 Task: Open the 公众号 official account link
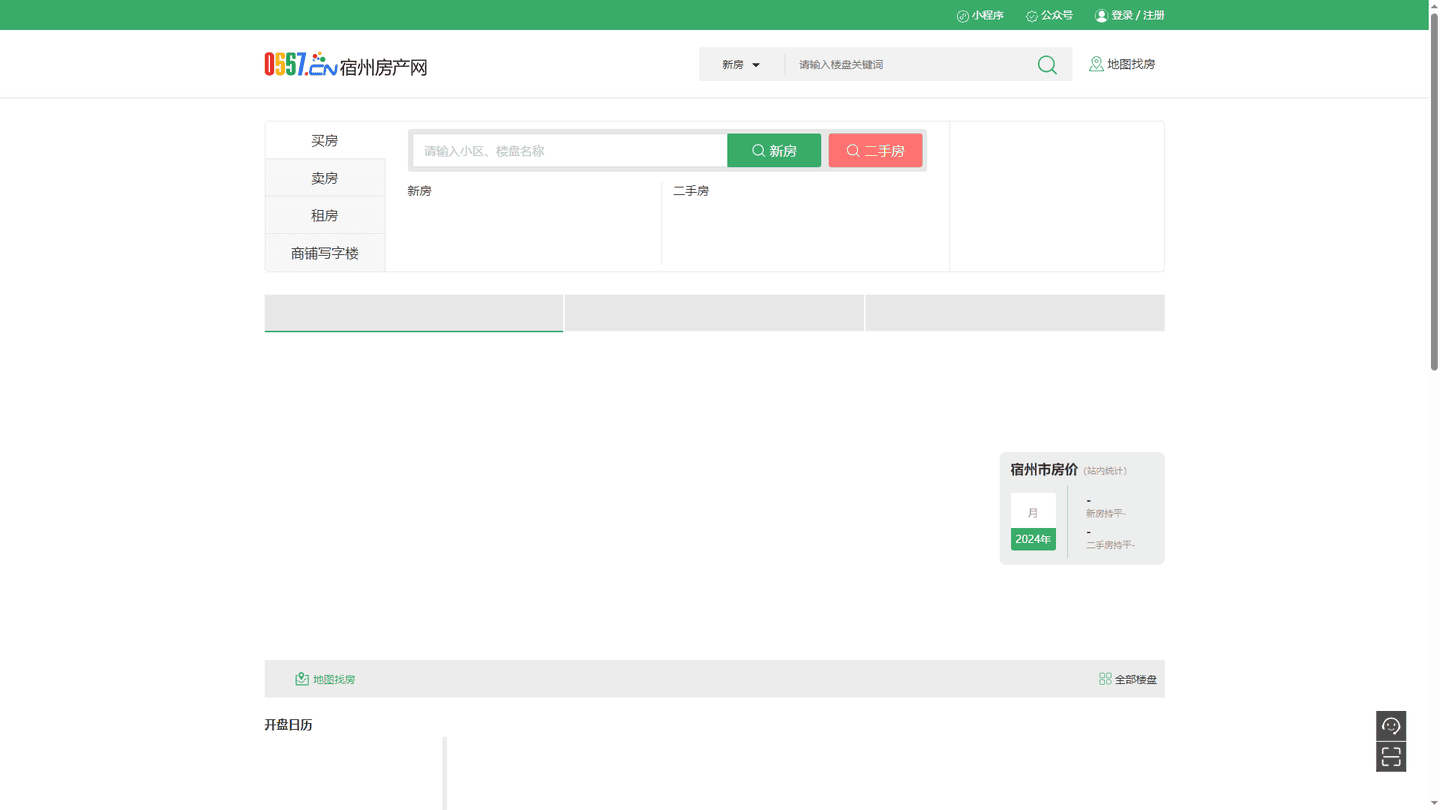[1049, 15]
